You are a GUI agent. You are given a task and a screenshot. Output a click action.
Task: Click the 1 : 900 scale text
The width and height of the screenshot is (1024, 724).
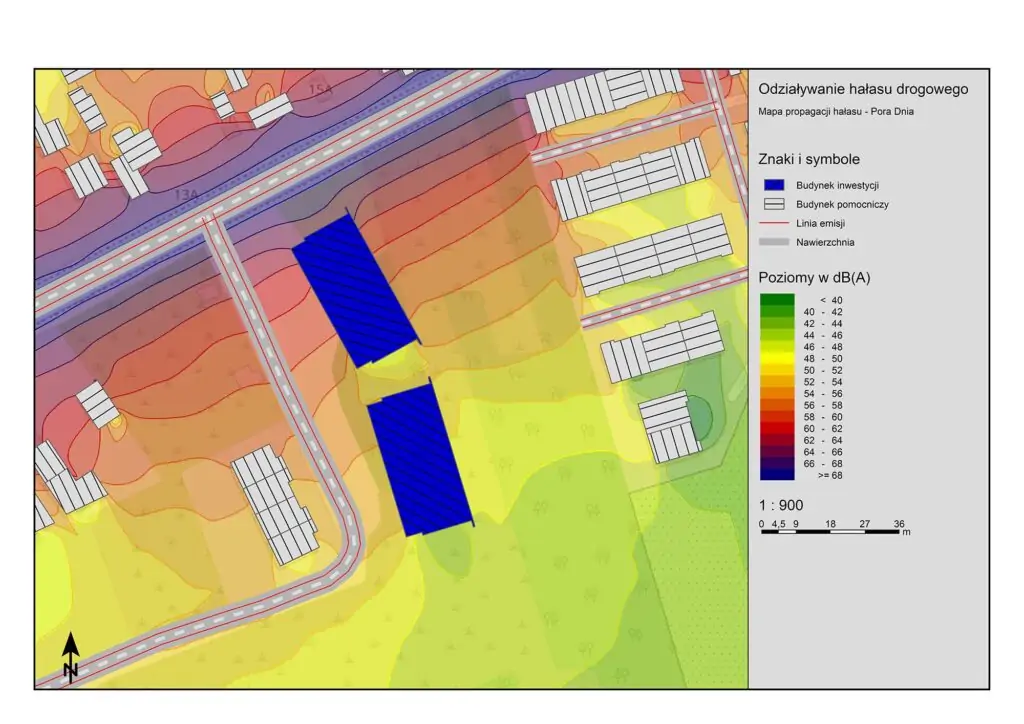click(781, 506)
